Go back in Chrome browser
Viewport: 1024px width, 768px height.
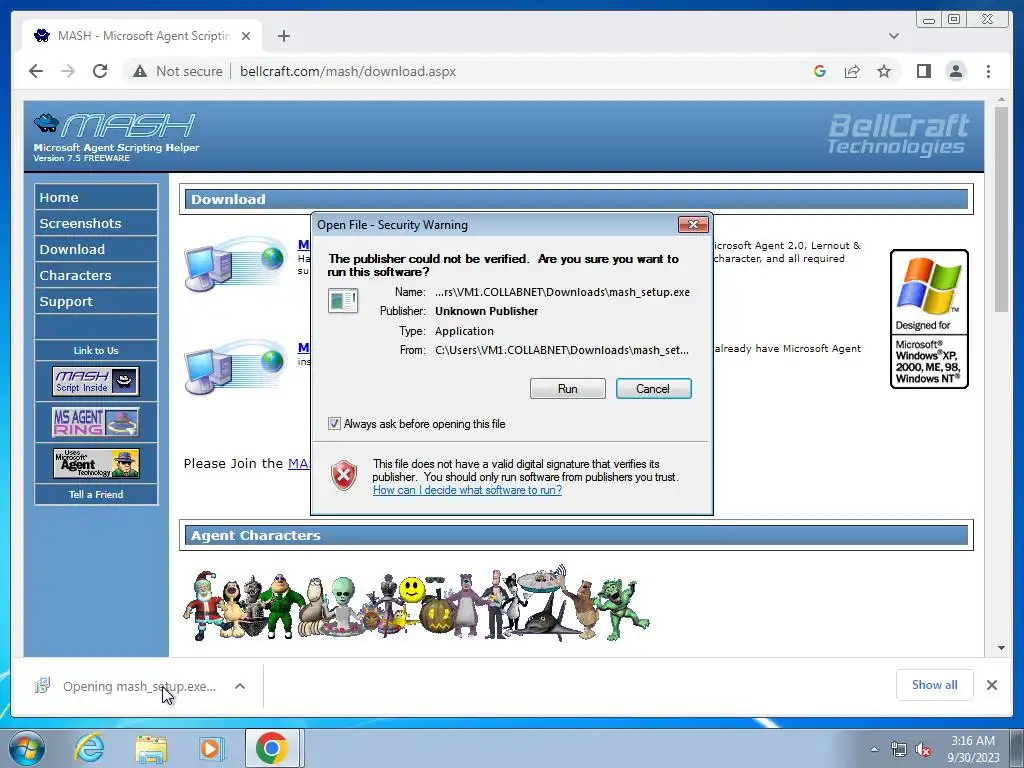[36, 71]
